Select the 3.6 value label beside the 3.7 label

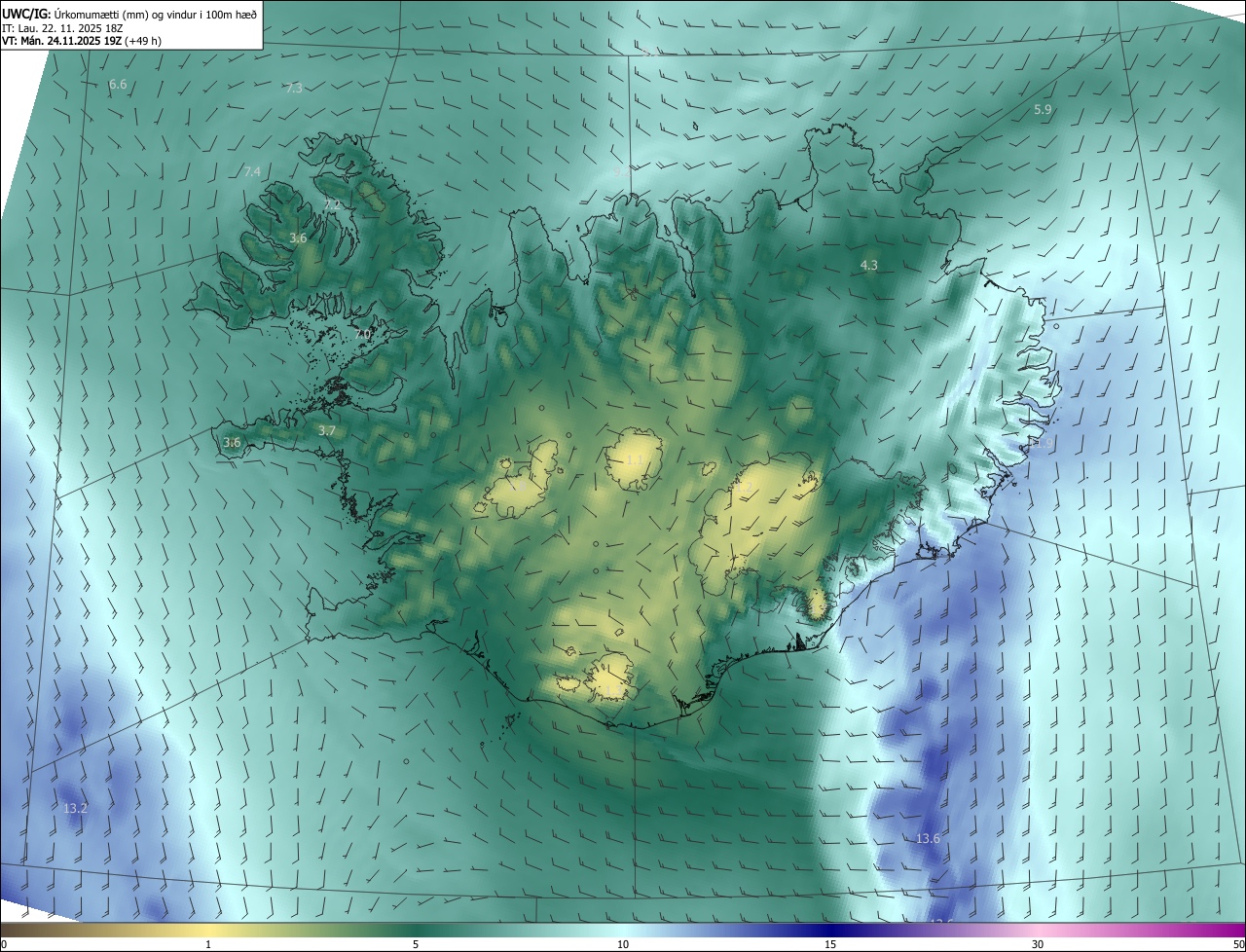(232, 442)
